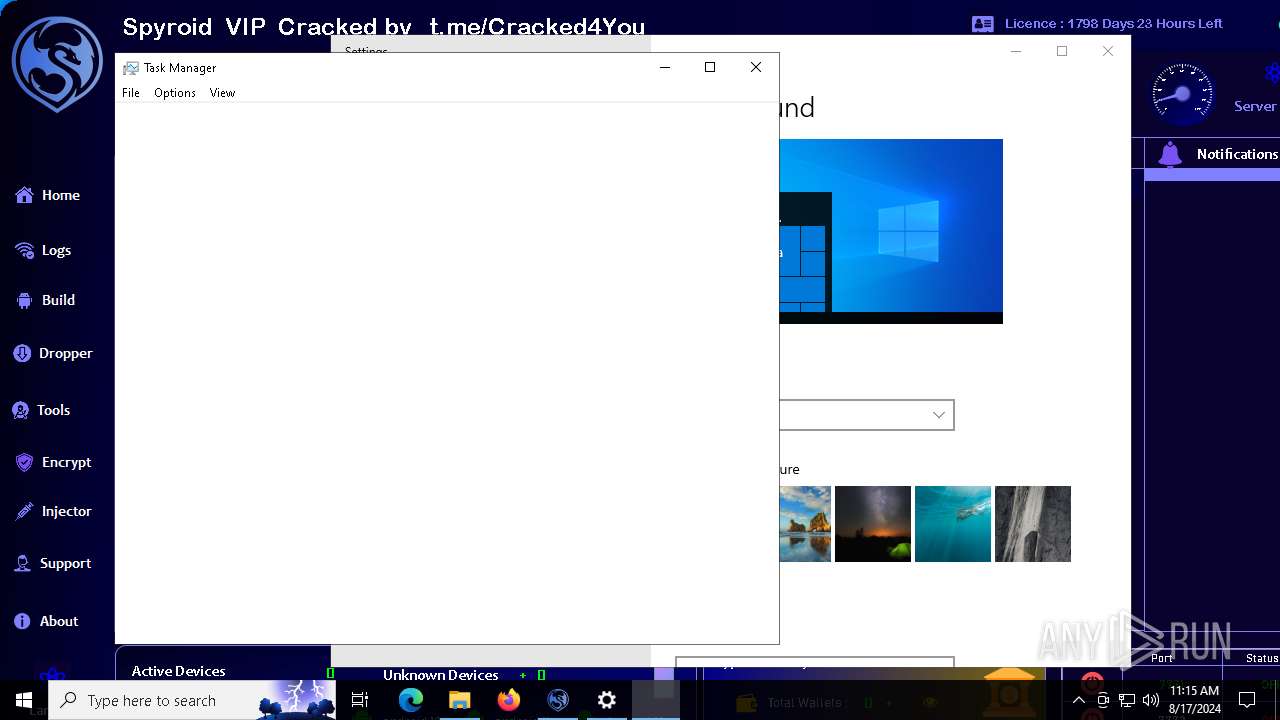Minimize the Task Manager window
The height and width of the screenshot is (720, 1280).
pos(664,67)
